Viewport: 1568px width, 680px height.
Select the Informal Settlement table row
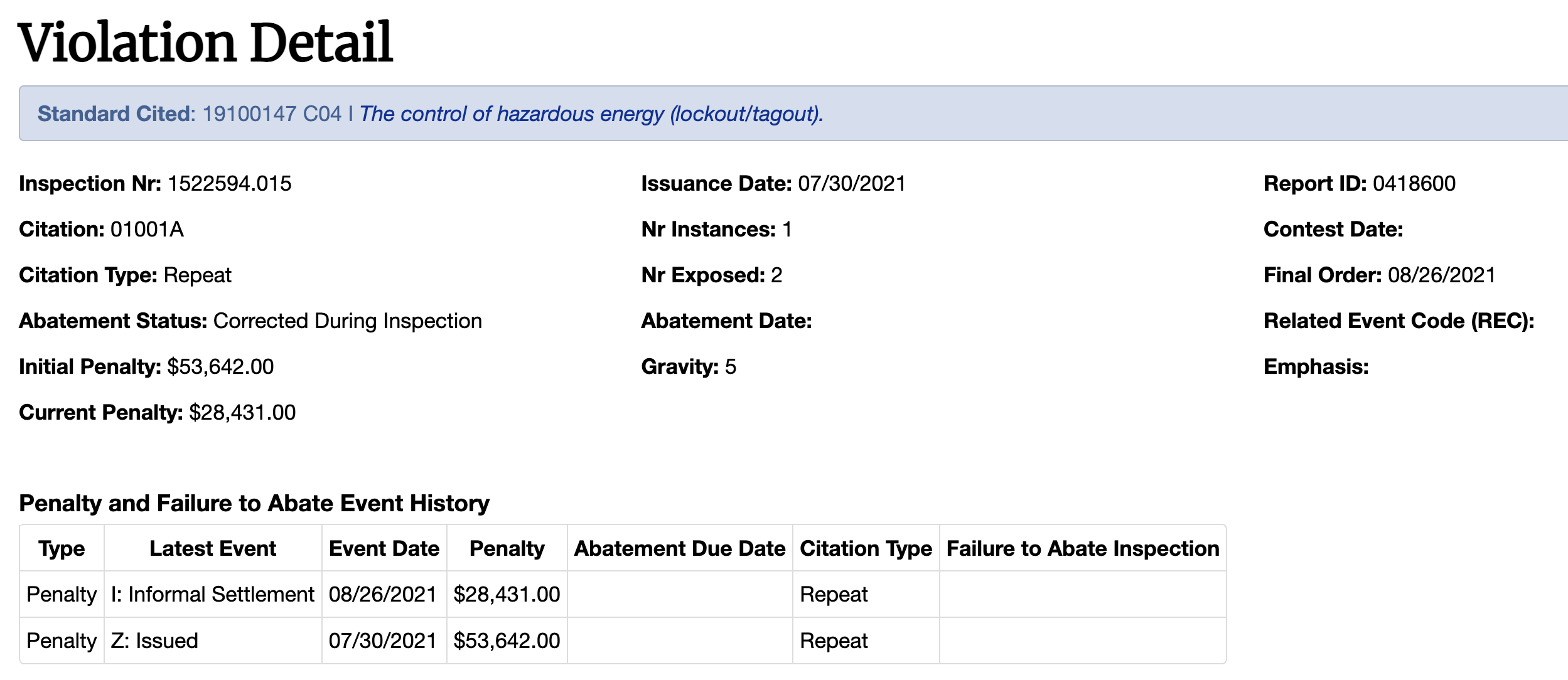click(623, 594)
